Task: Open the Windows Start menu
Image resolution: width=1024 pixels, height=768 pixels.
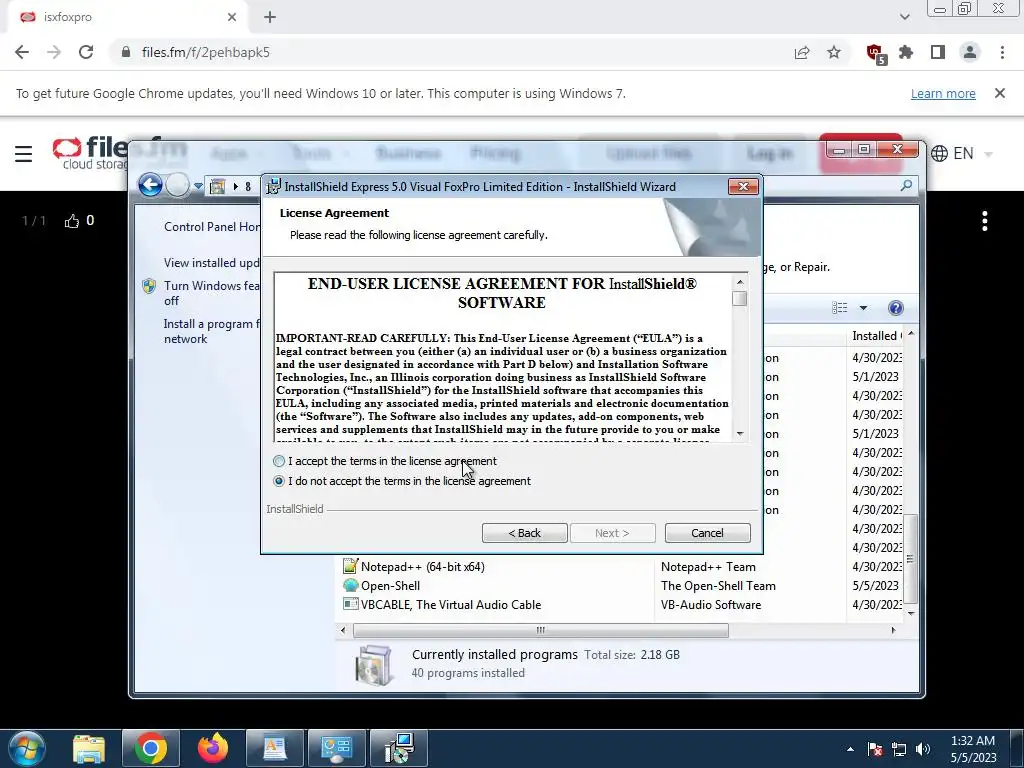Action: point(26,748)
